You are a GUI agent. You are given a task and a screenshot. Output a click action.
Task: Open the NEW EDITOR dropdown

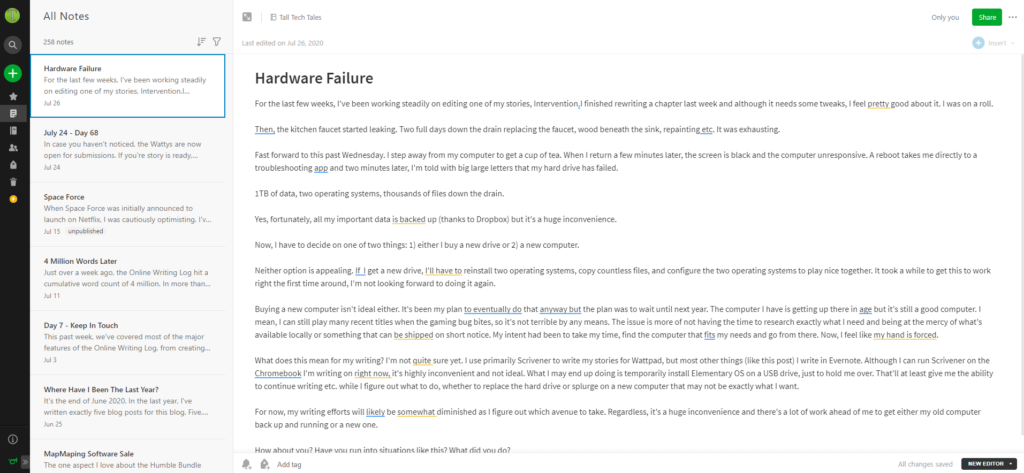click(989, 464)
